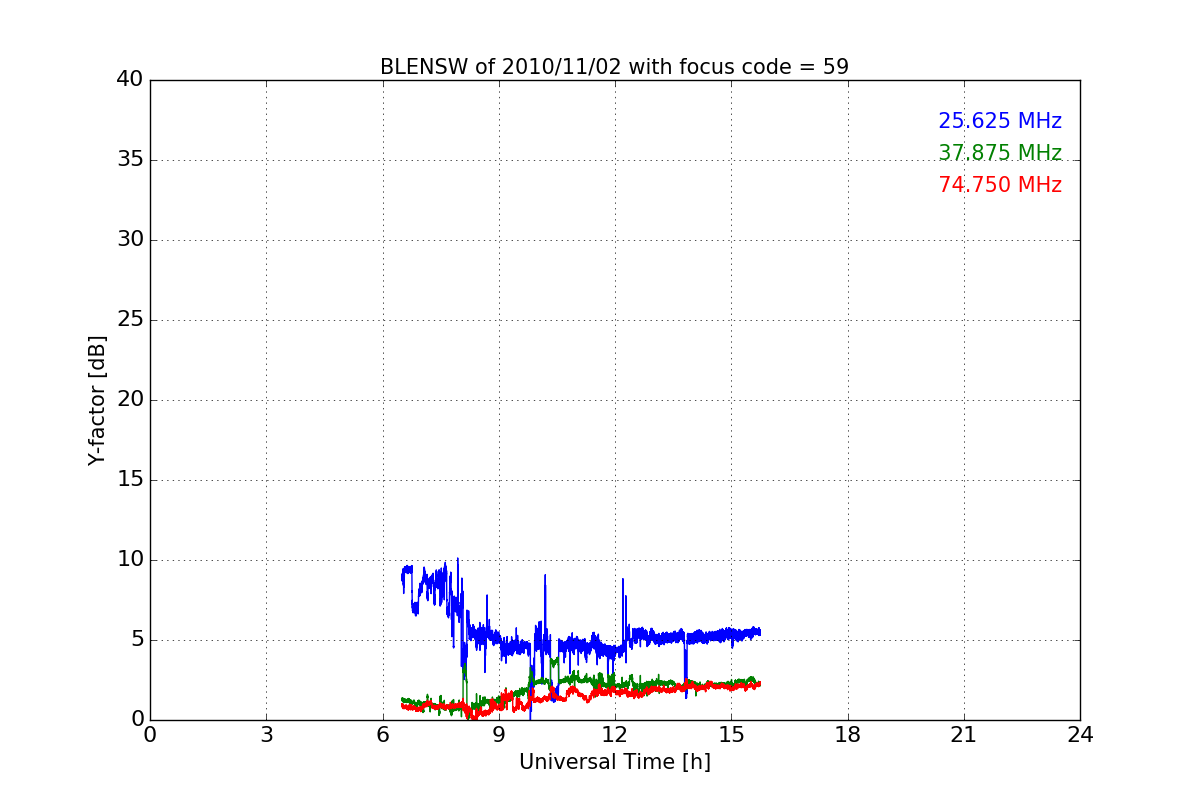
Task: Click the y-axis tick label '10'
Action: coord(129,560)
